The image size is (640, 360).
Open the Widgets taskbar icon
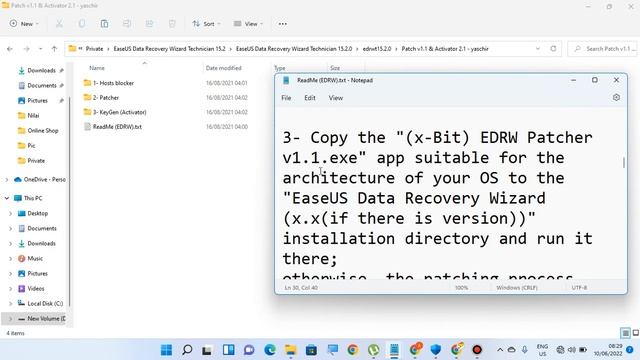(x=229, y=350)
